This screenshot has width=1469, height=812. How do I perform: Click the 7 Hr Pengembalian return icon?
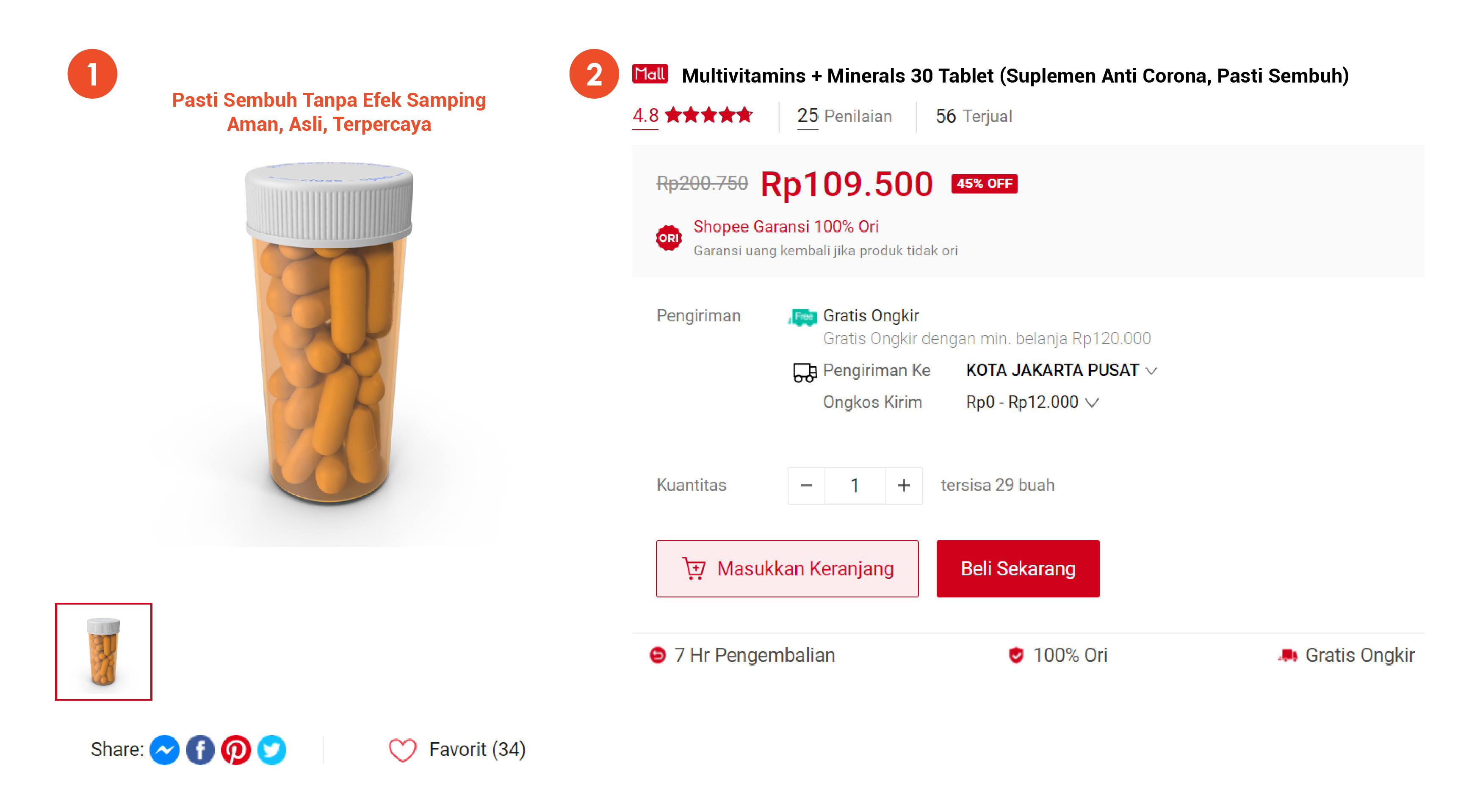tap(658, 655)
